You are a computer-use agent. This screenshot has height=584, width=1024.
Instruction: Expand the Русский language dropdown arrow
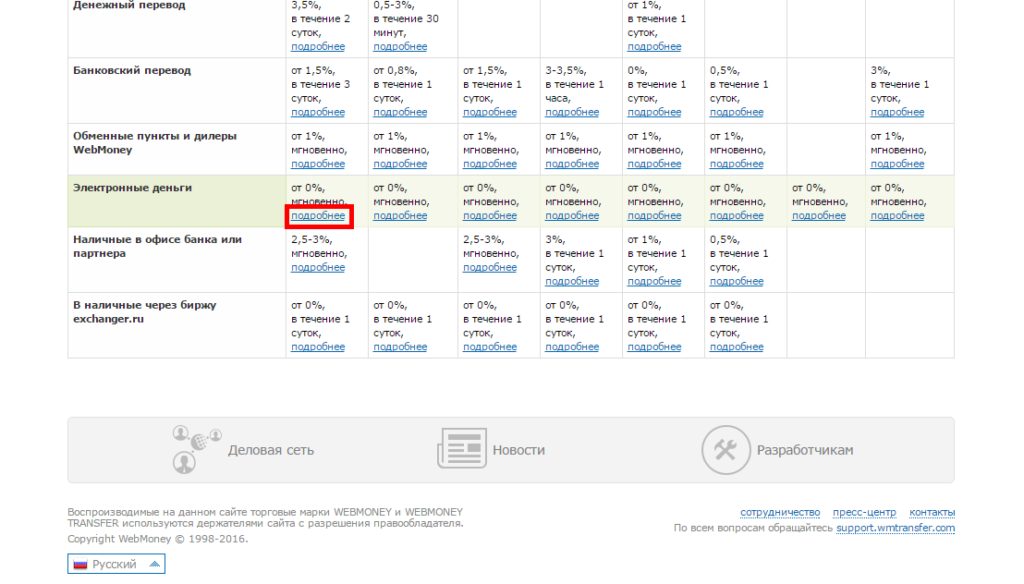[x=153, y=564]
